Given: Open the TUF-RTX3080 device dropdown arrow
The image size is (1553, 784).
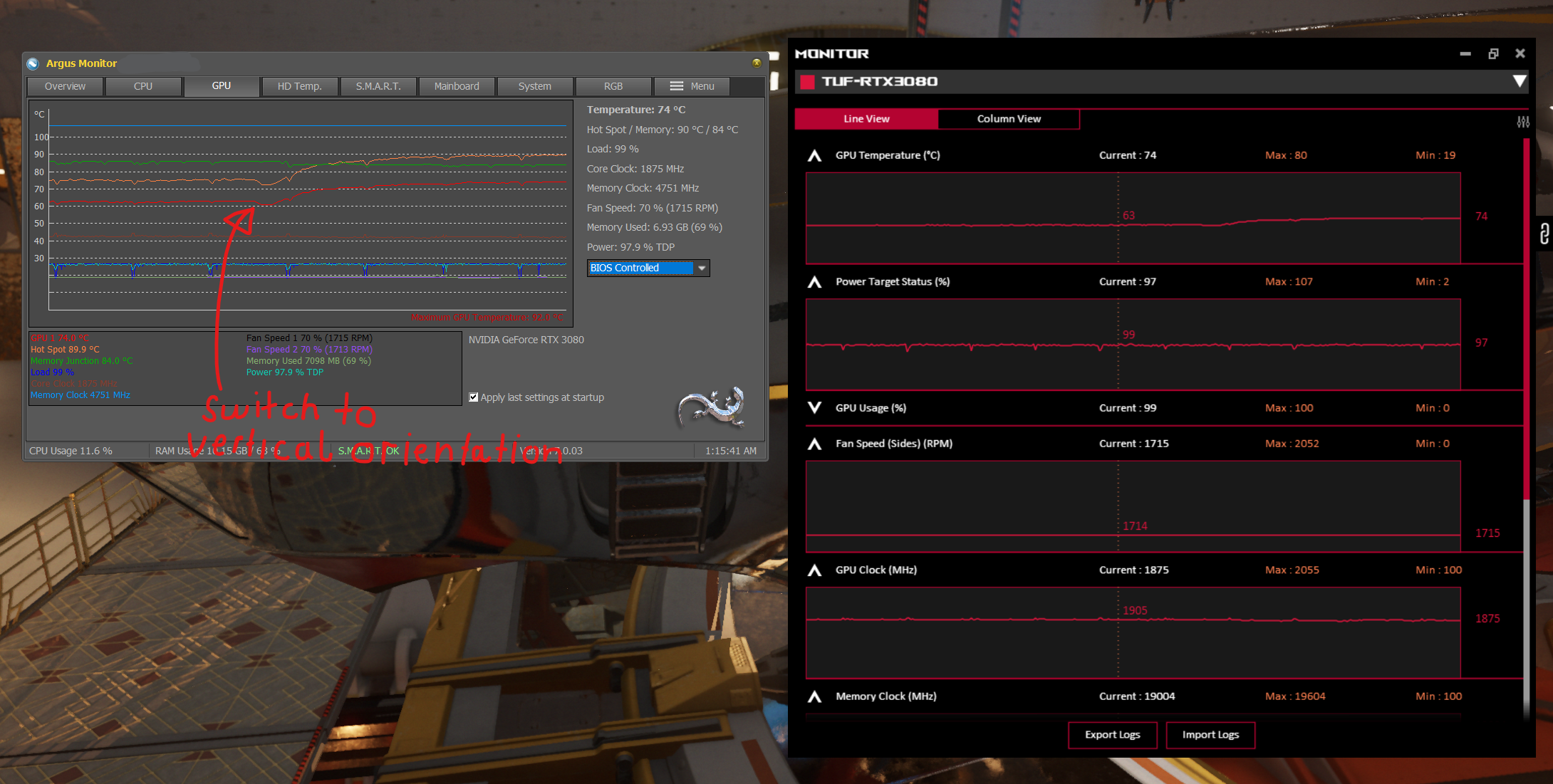Looking at the screenshot, I should pos(1520,81).
